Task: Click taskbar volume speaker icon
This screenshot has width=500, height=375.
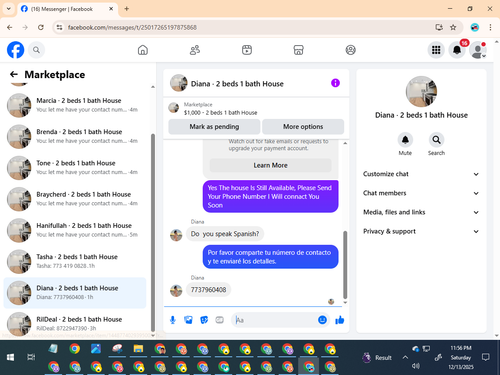Action: pos(415,366)
